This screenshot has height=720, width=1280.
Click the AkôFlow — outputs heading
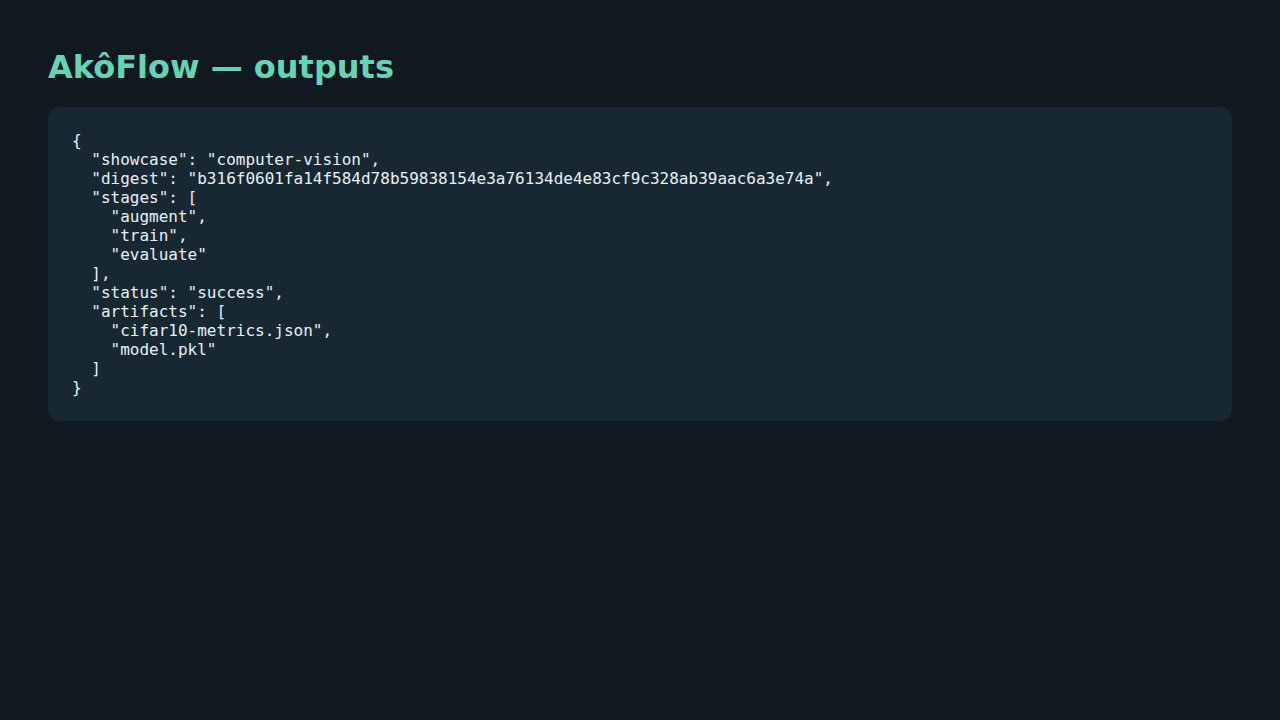point(221,67)
